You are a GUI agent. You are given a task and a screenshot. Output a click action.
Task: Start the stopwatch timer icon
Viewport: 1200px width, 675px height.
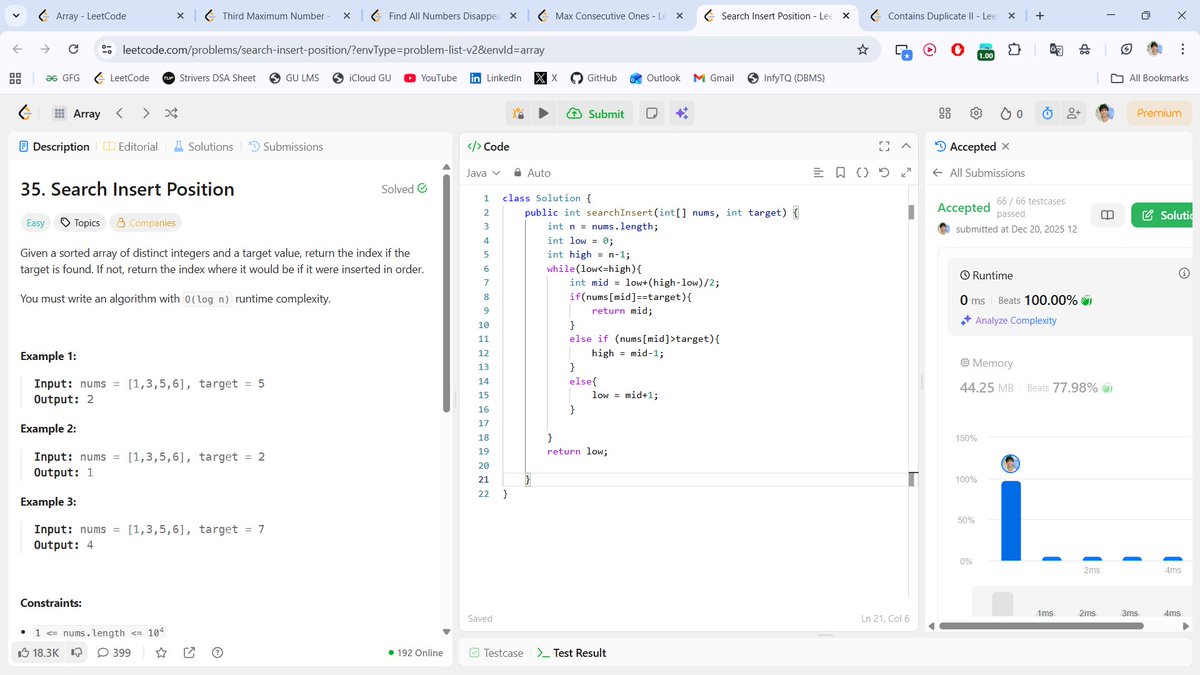pyautogui.click(x=1047, y=114)
